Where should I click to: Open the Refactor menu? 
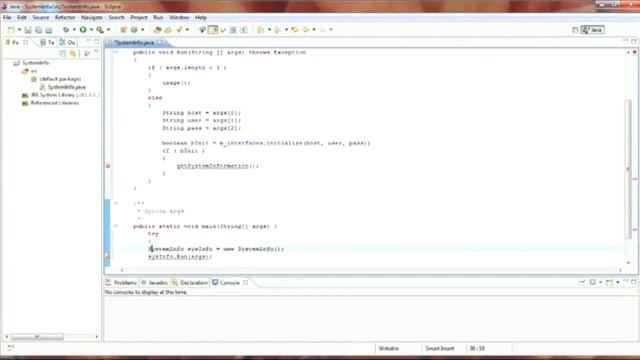65,18
